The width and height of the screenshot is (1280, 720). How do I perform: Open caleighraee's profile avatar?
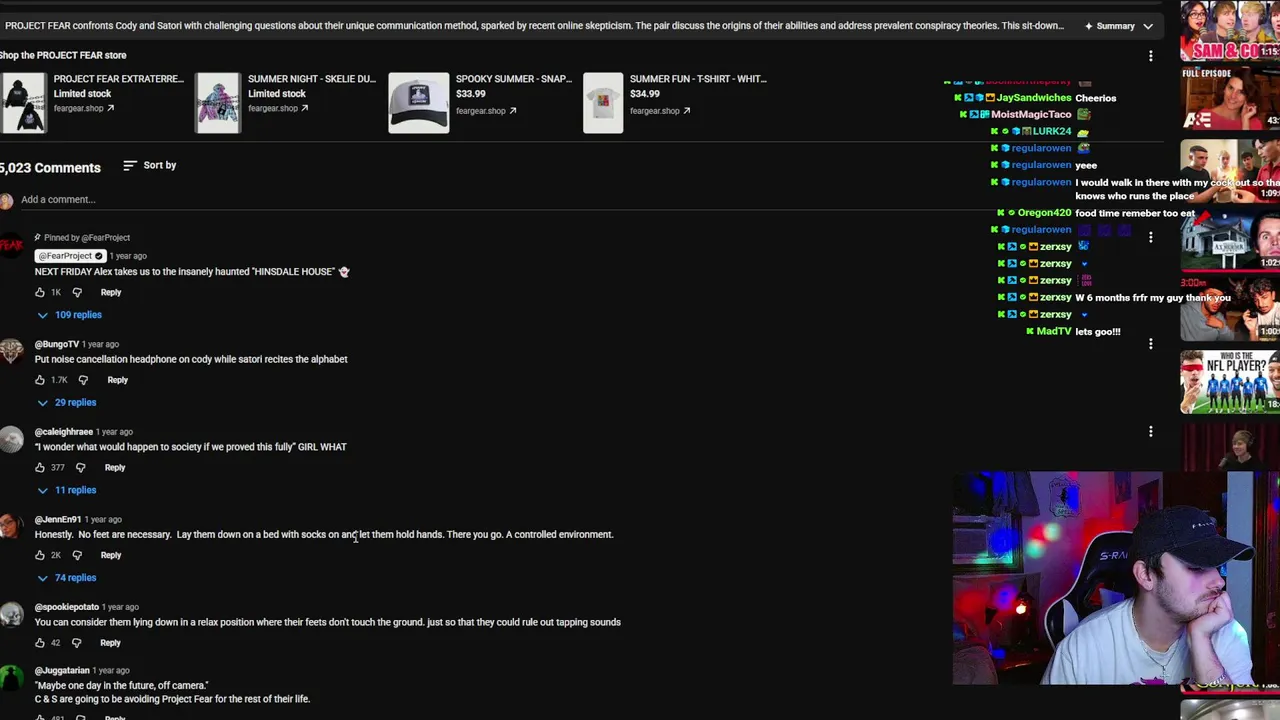click(11, 440)
